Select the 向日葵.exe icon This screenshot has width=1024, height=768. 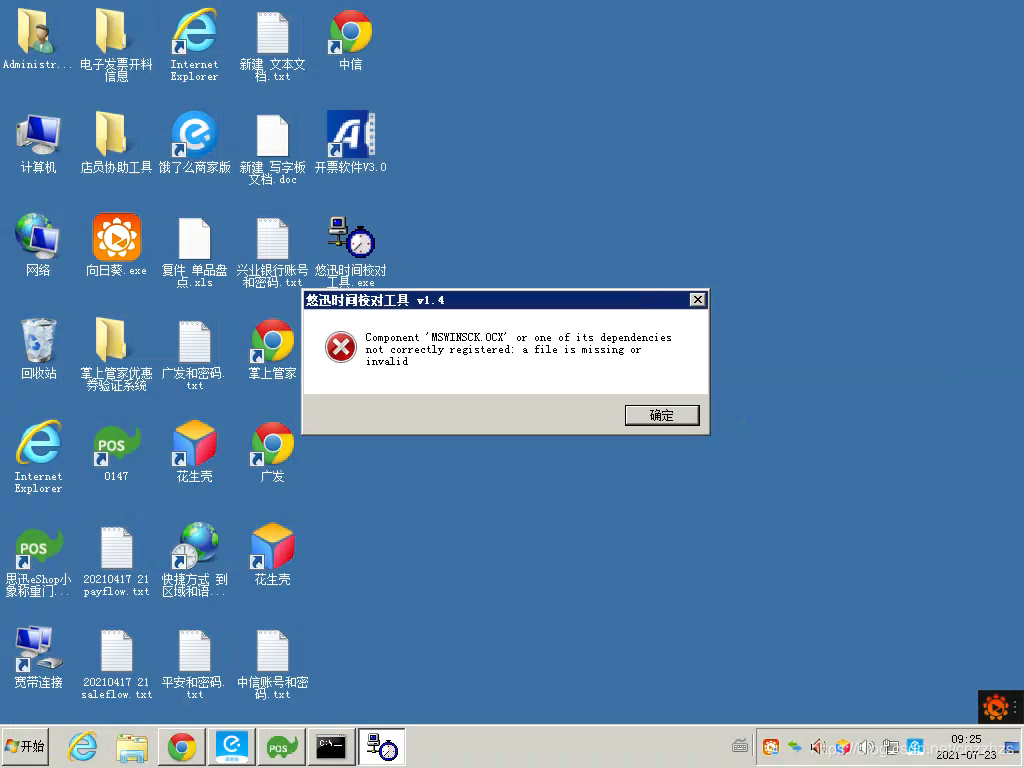[116, 246]
